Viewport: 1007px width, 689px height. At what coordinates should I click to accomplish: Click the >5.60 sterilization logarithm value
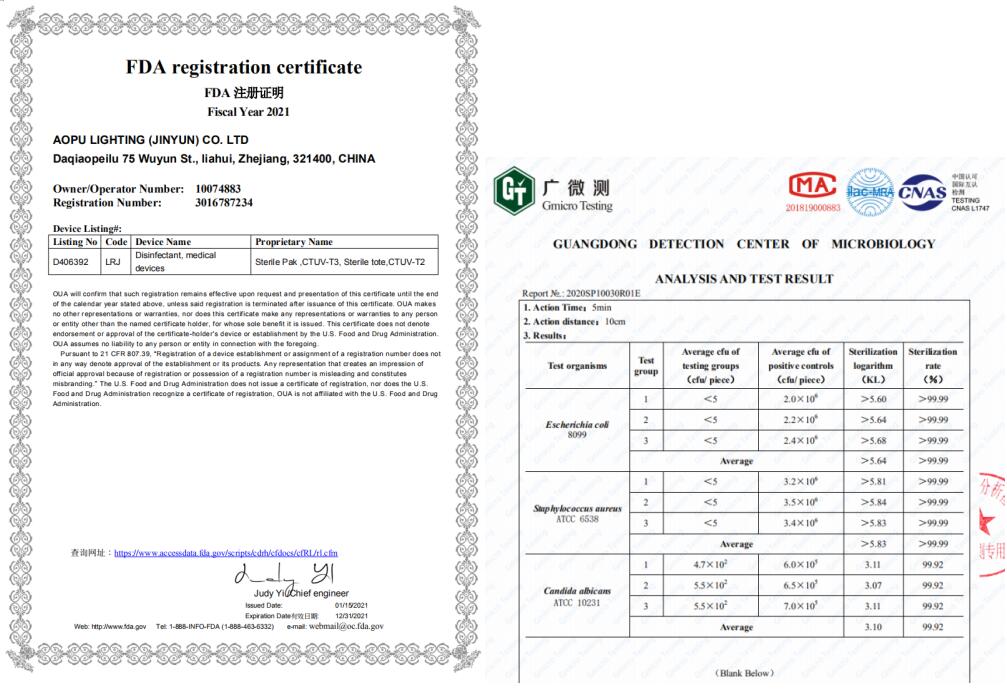(873, 399)
